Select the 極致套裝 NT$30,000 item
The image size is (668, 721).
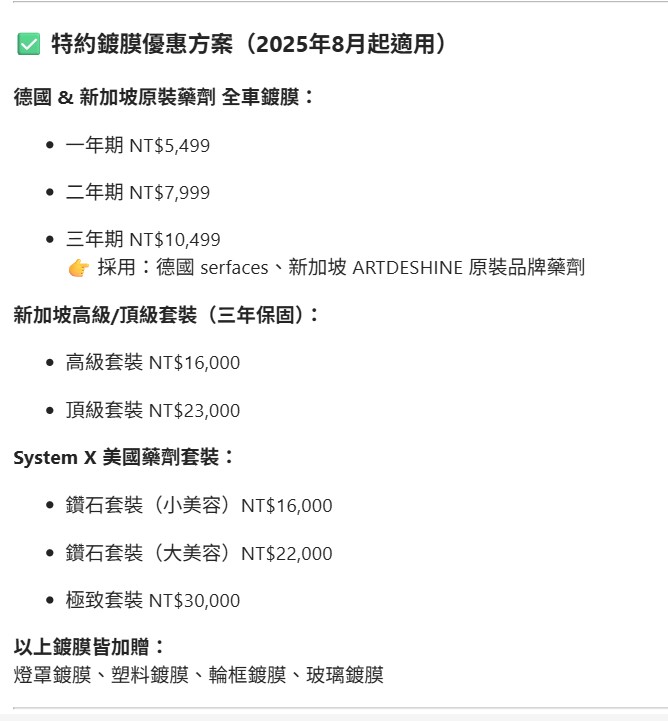tap(152, 601)
